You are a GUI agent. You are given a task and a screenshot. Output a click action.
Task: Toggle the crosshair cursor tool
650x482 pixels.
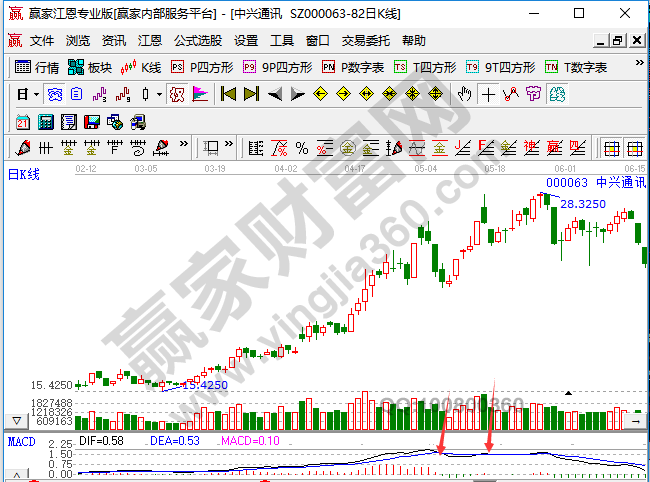click(488, 94)
